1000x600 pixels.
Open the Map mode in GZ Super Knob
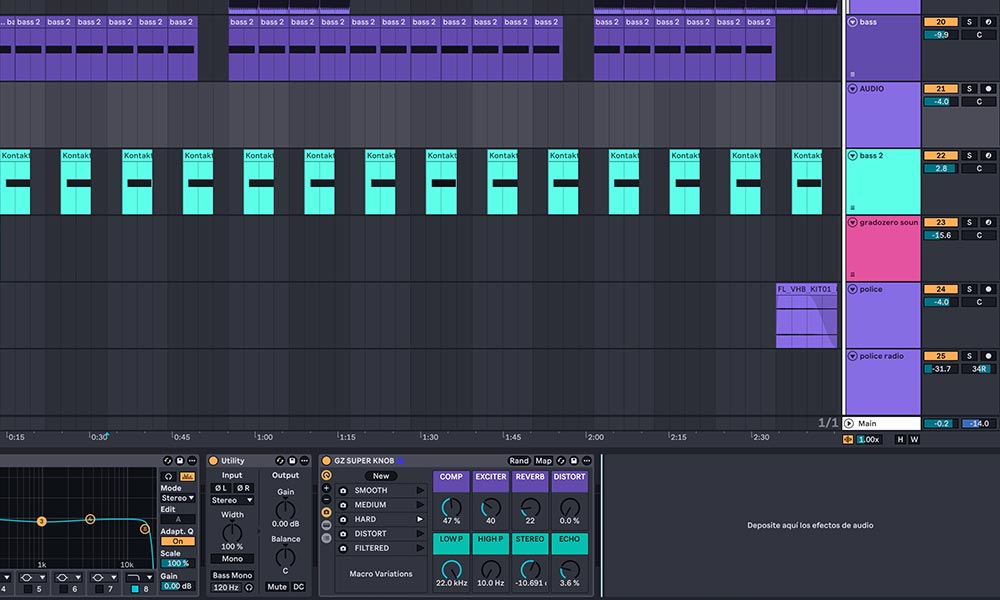543,461
